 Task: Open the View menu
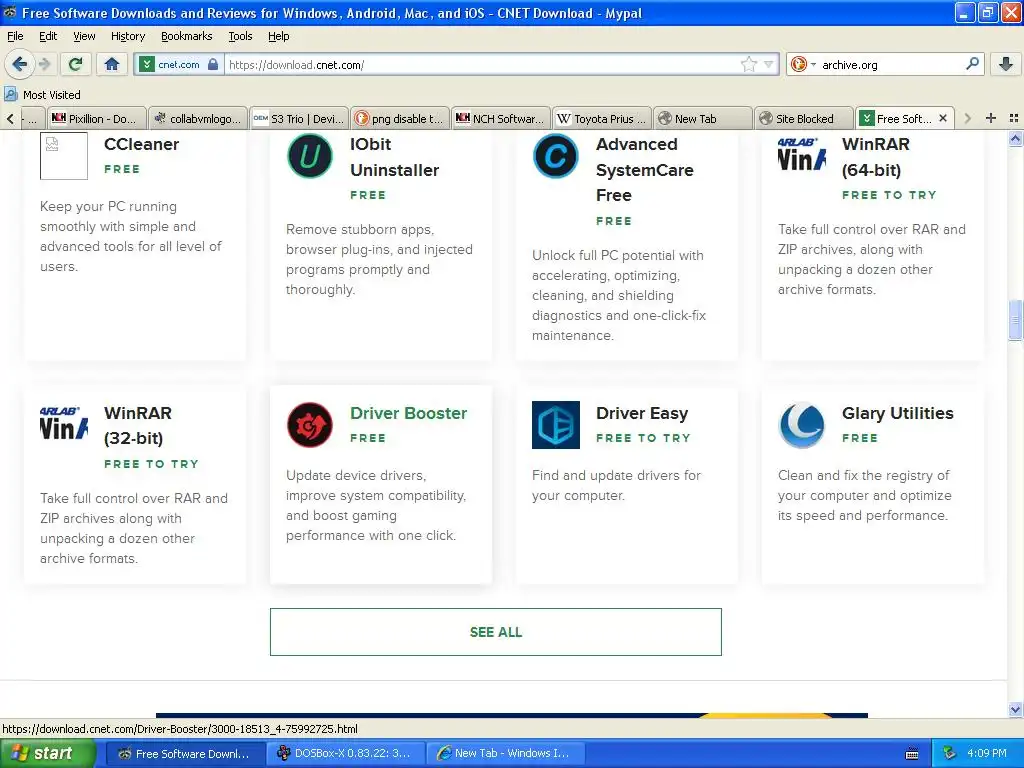tap(84, 36)
